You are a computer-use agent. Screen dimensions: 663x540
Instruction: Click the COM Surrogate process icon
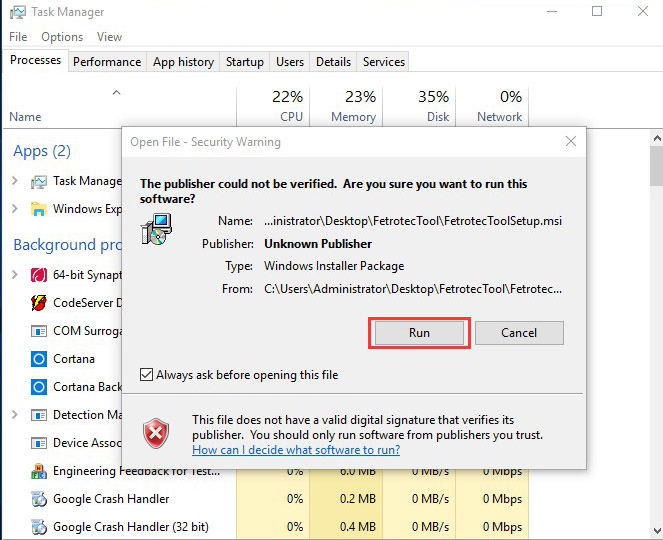click(39, 331)
